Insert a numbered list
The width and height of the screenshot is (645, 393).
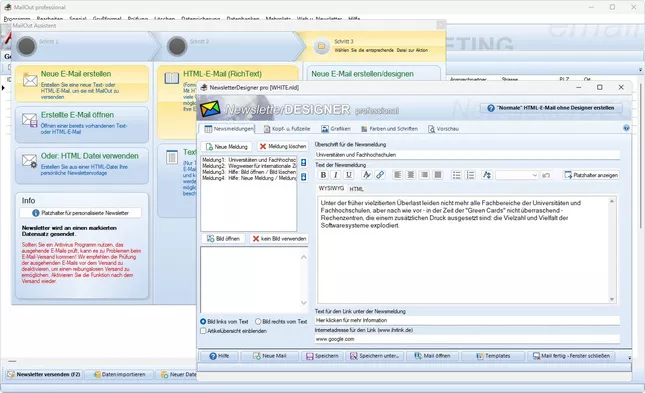tap(470, 175)
